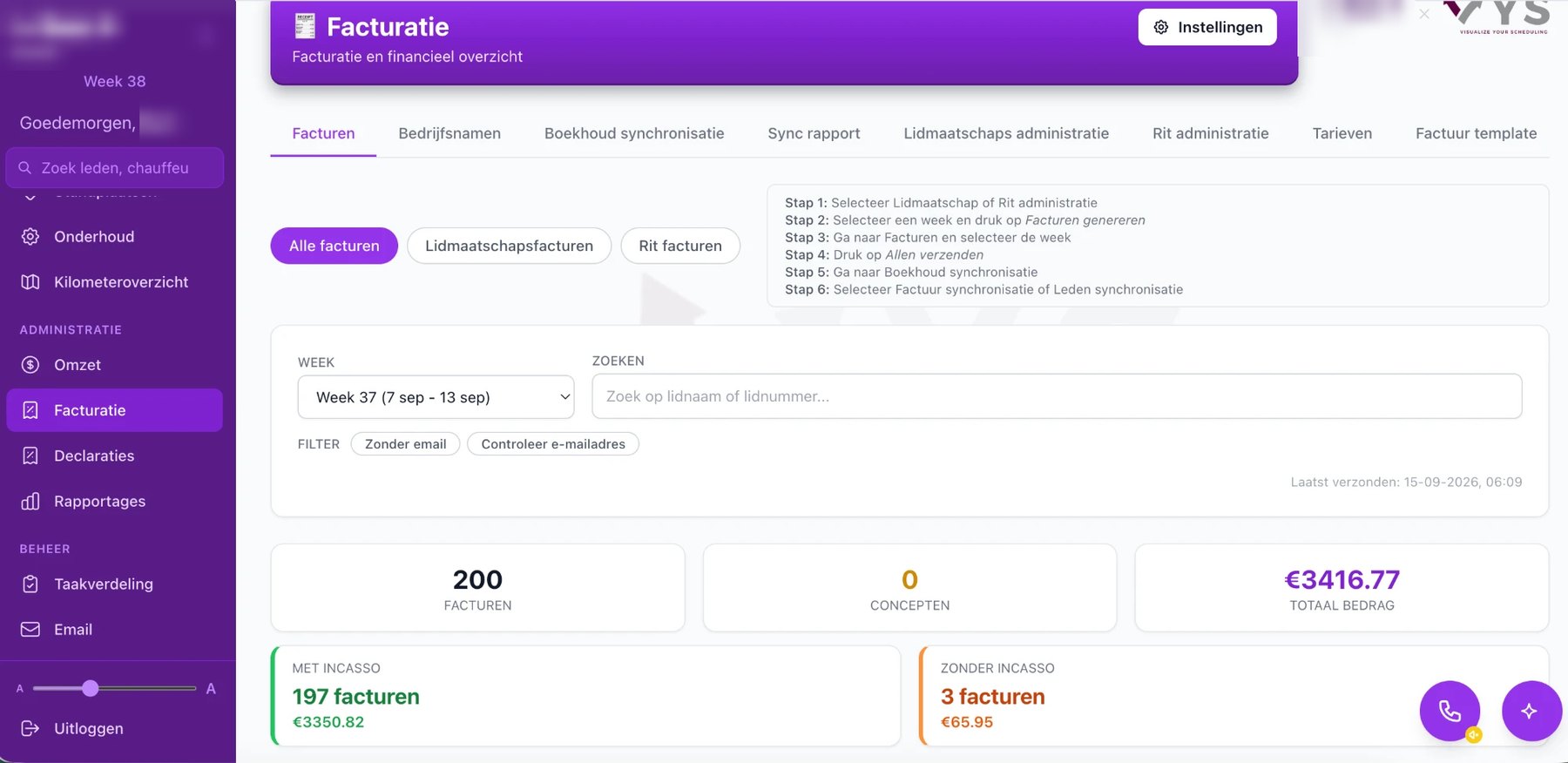Open the Boekhoud synchronisatie tab
1568x763 pixels.
coord(634,133)
